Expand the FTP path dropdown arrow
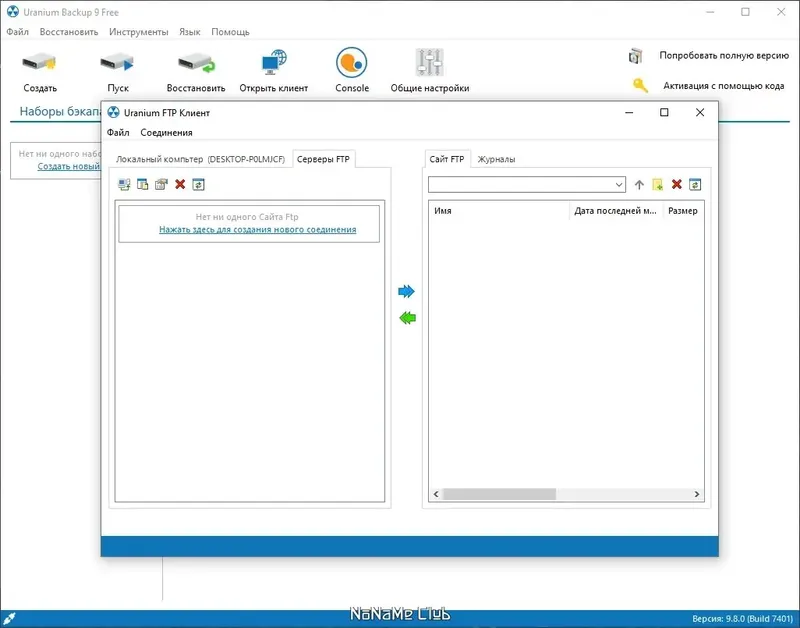Viewport: 800px width, 628px height. coord(619,185)
